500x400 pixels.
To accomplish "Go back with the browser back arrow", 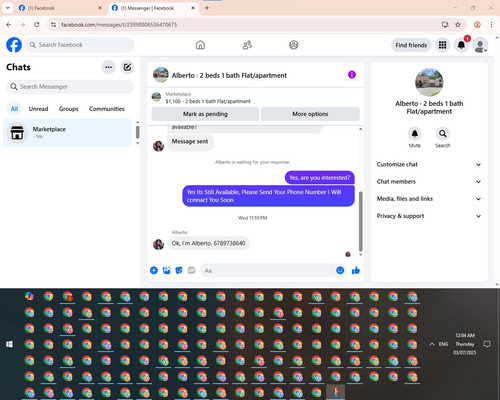I will point(9,25).
